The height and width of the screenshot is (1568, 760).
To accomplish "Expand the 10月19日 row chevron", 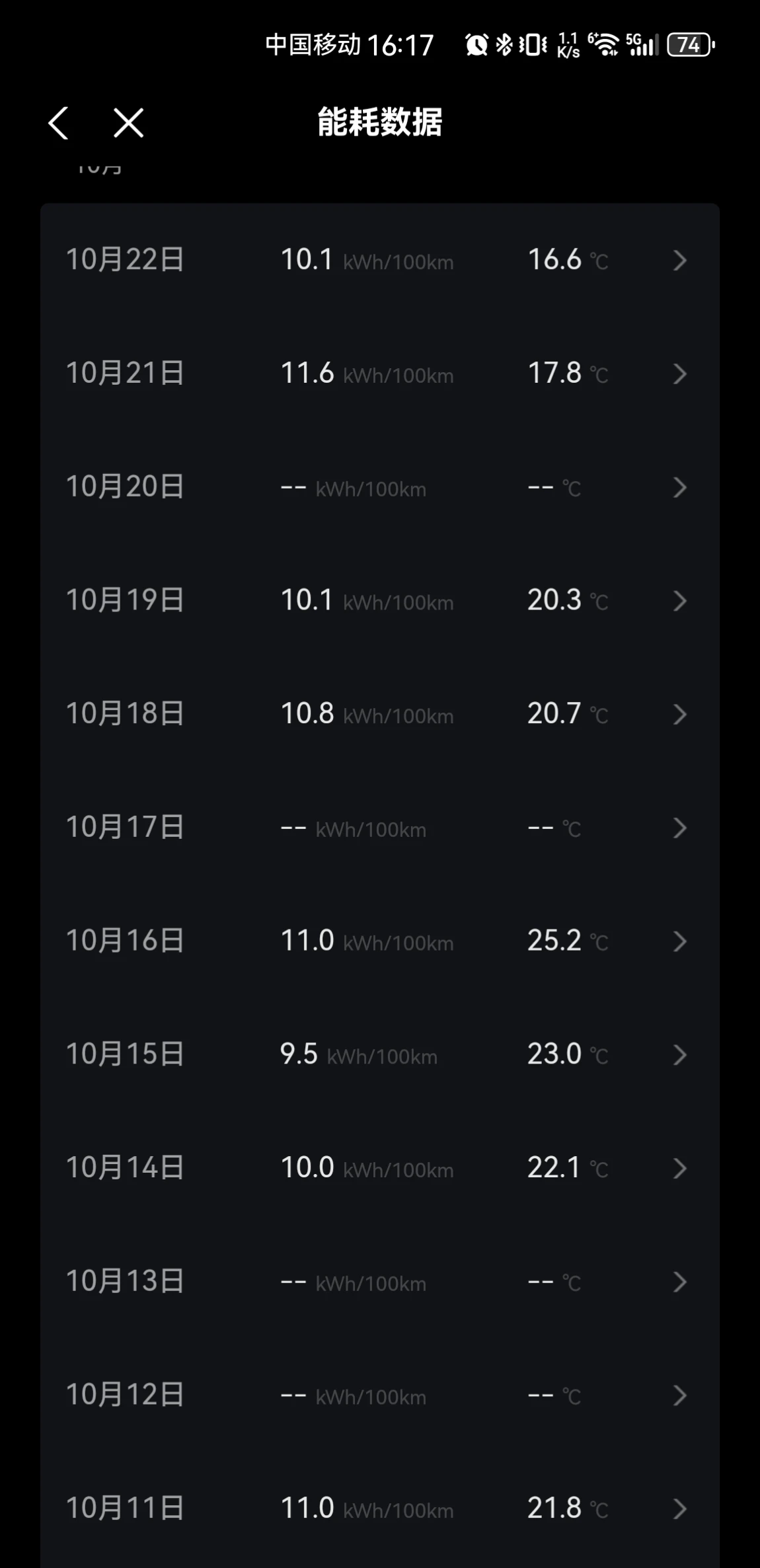I will coord(679,601).
